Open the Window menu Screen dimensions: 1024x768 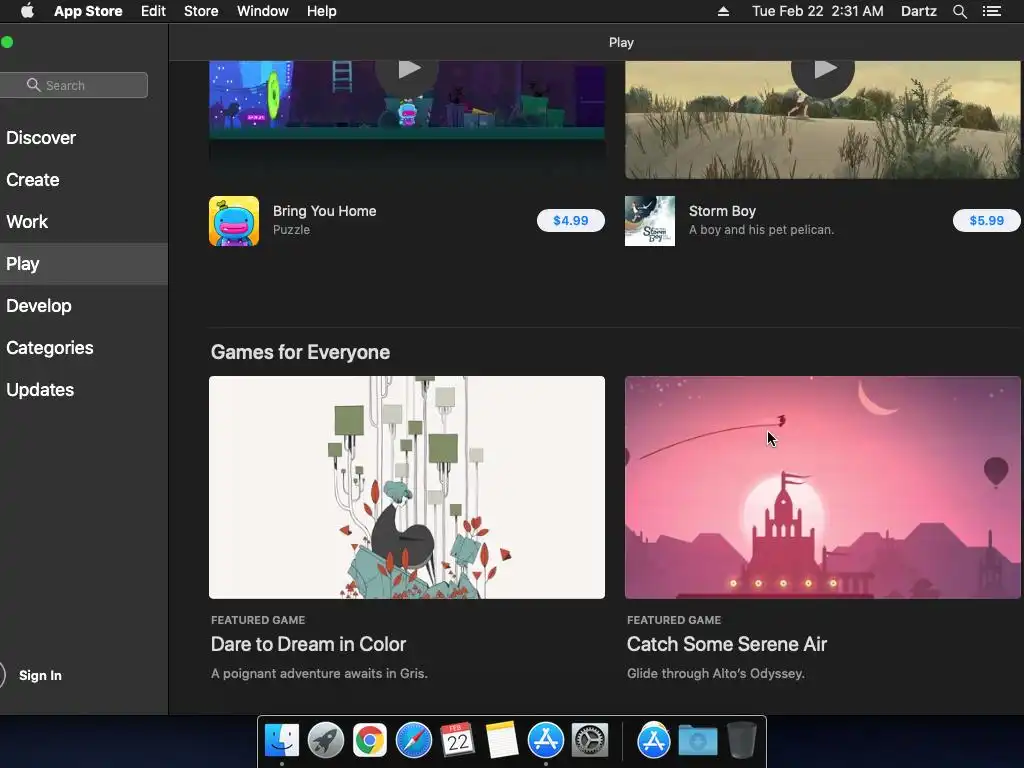[263, 11]
